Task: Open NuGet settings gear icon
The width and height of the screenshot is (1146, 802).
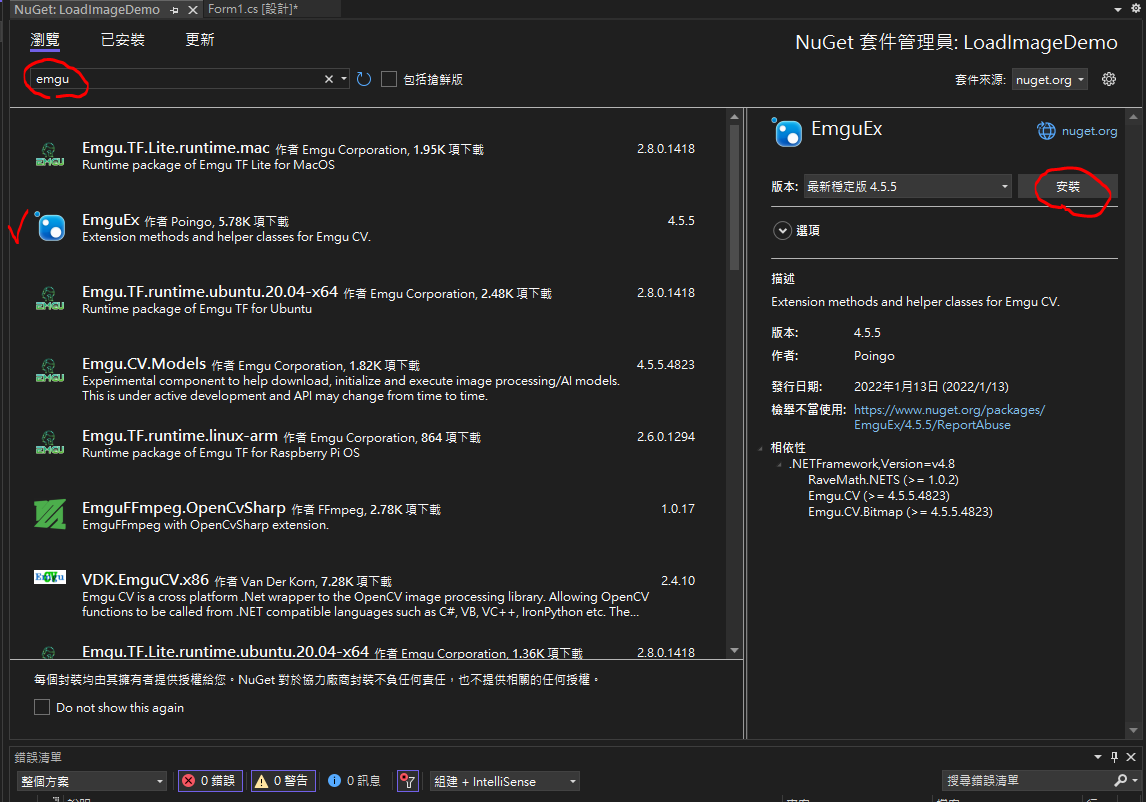Action: click(x=1109, y=79)
